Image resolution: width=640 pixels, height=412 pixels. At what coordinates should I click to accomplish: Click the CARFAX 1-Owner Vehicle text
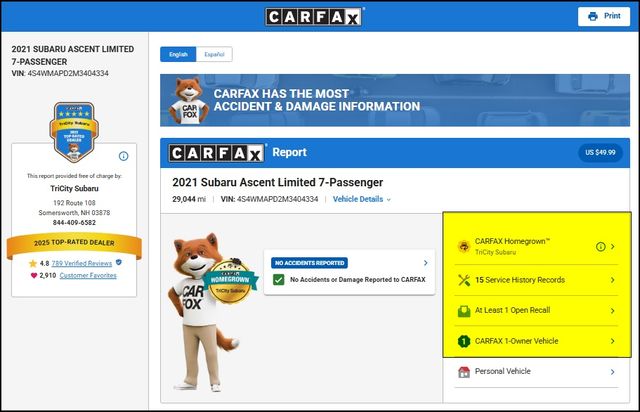516,341
